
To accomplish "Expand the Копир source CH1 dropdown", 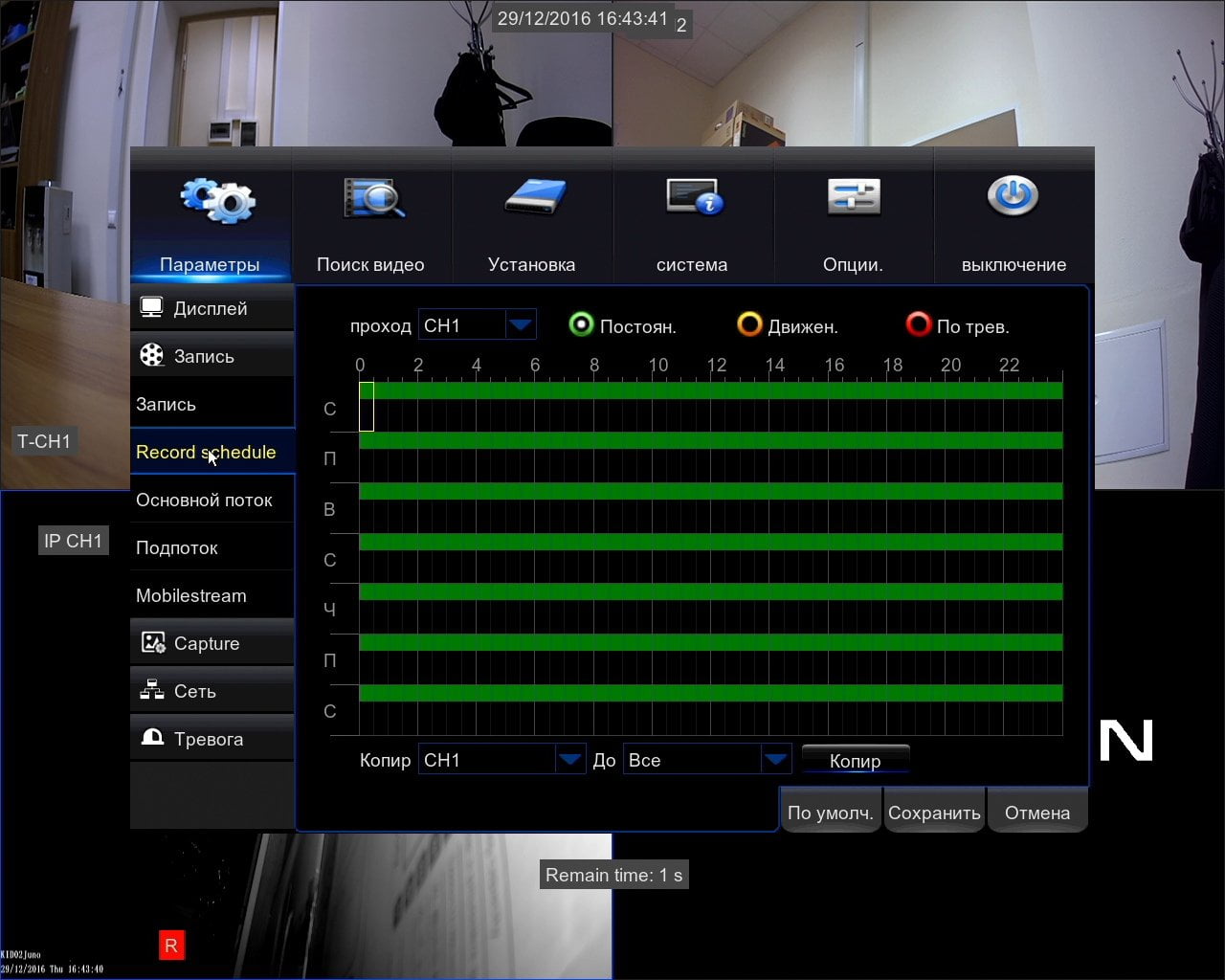I will [501, 760].
